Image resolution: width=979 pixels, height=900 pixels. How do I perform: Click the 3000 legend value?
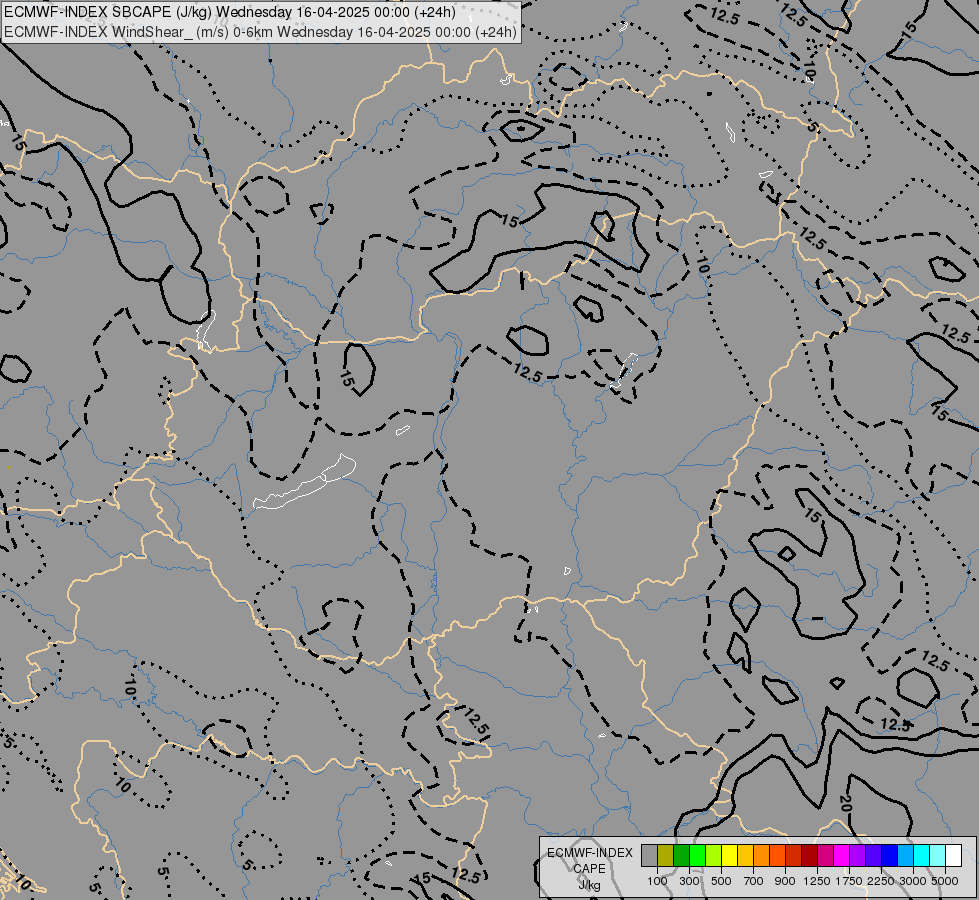(913, 881)
